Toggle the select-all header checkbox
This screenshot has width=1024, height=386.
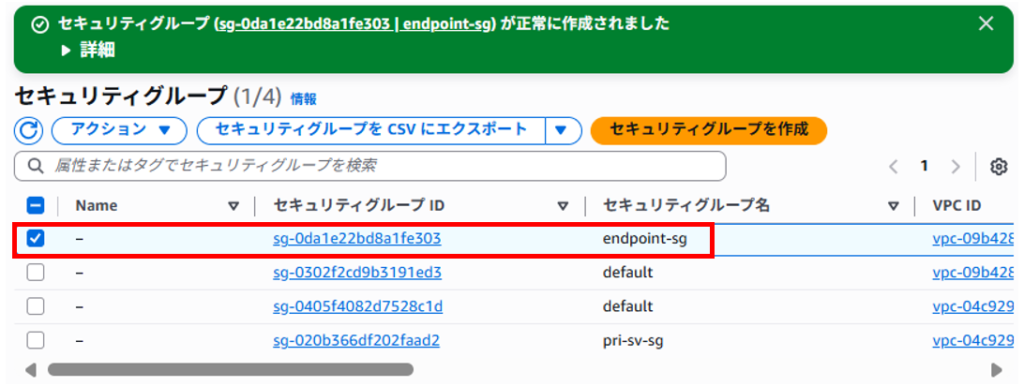click(35, 206)
